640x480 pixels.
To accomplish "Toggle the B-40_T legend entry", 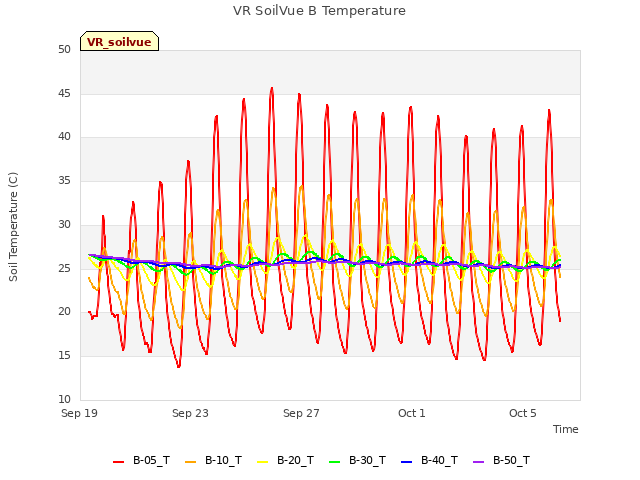I will point(429,460).
